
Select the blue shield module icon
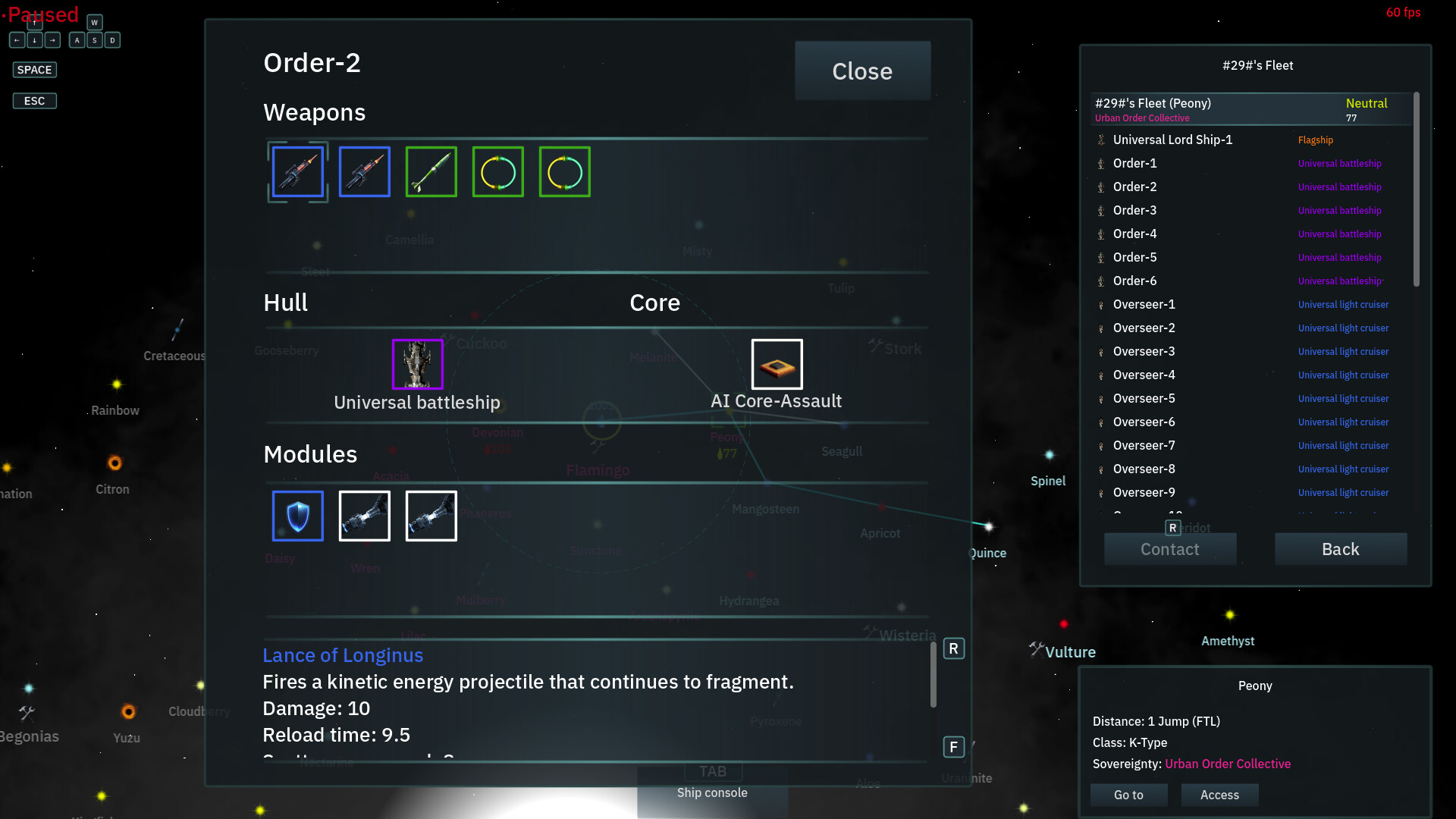click(298, 516)
